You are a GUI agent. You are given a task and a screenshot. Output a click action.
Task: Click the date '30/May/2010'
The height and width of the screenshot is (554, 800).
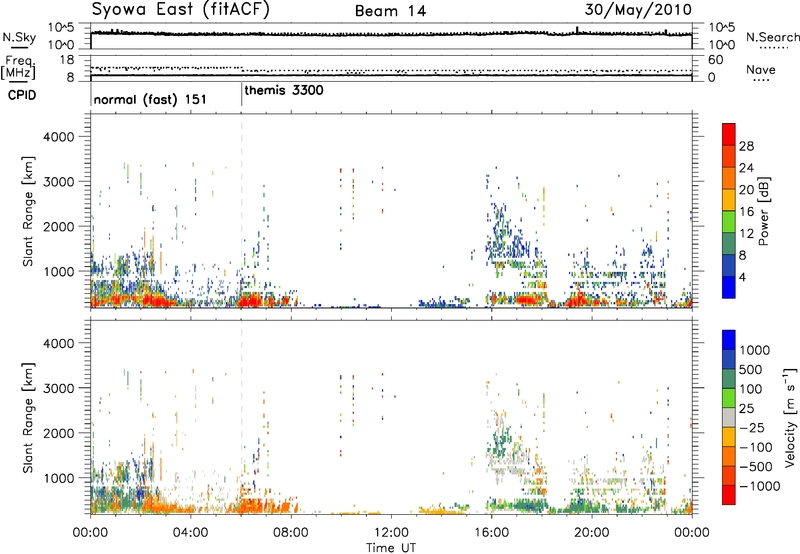click(638, 10)
